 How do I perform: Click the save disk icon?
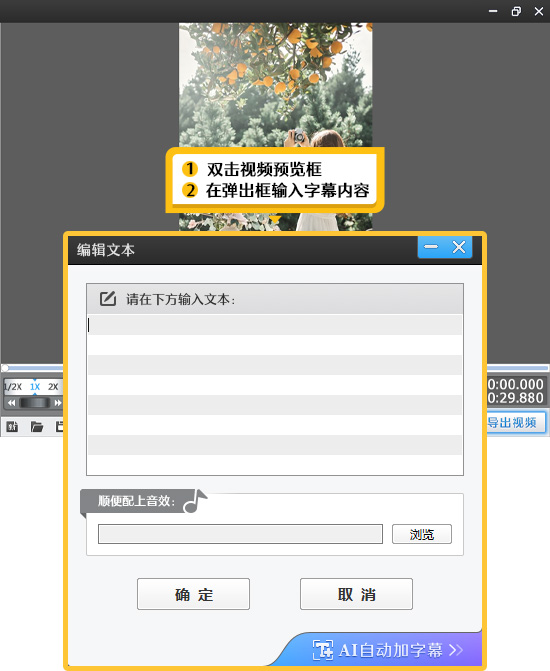tap(59, 426)
